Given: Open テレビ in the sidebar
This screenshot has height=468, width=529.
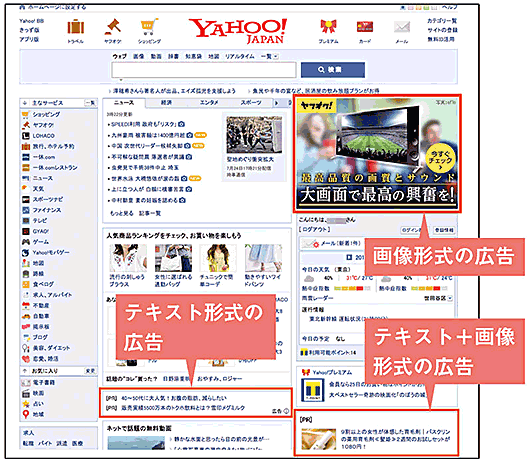Looking at the screenshot, I should pyautogui.click(x=40, y=221).
